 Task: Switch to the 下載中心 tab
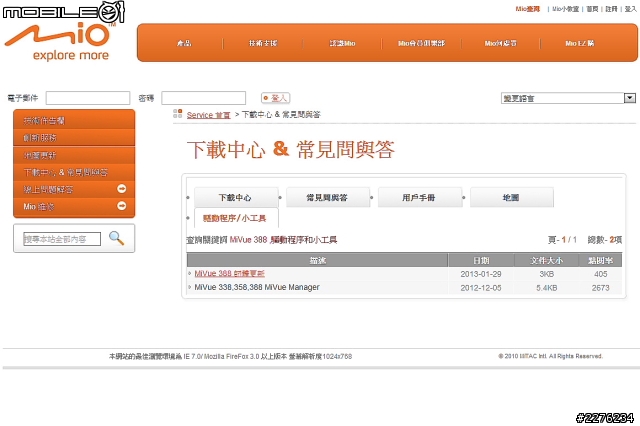tap(236, 197)
